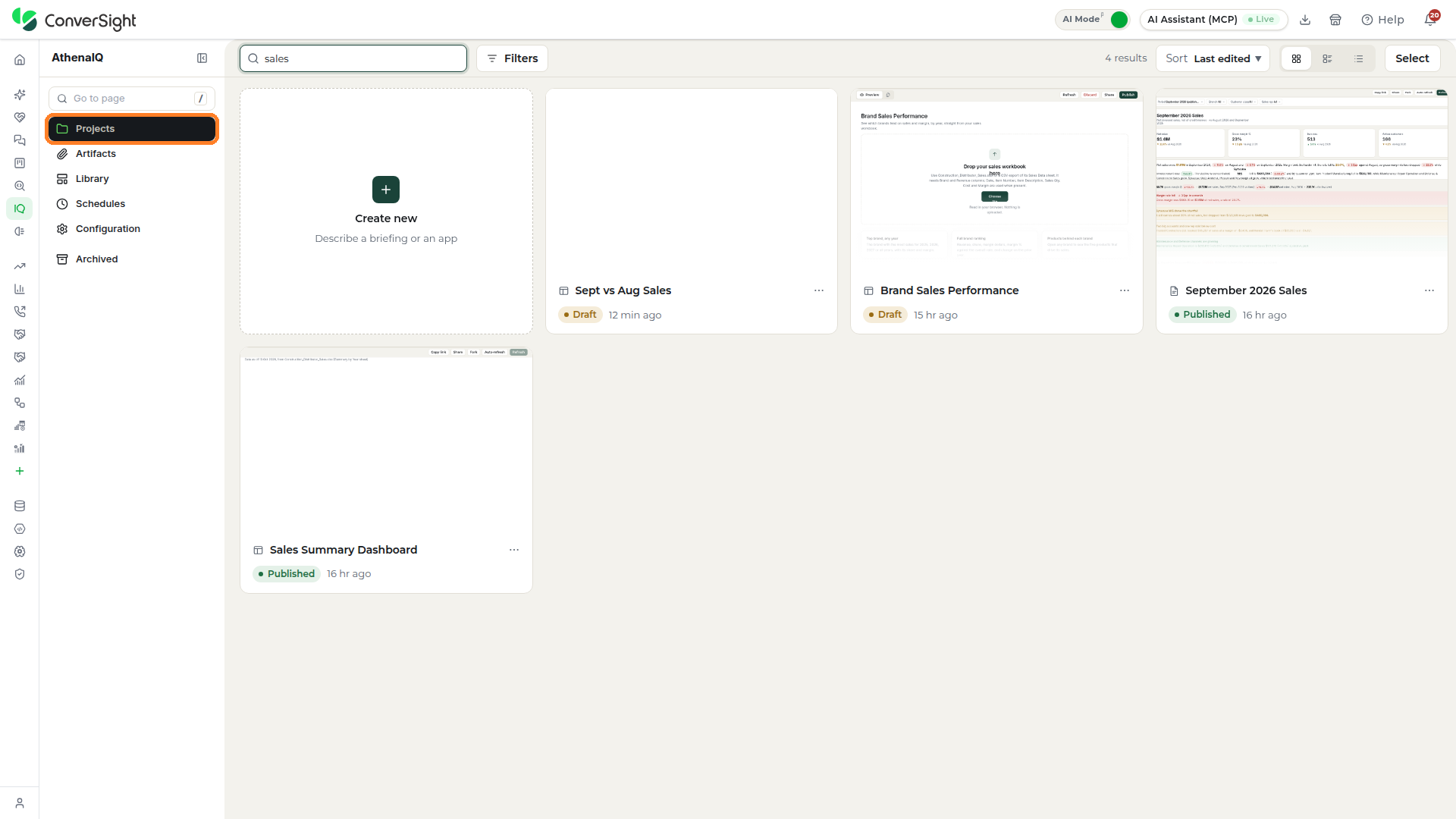Switch to grid view icon

coord(1296,58)
